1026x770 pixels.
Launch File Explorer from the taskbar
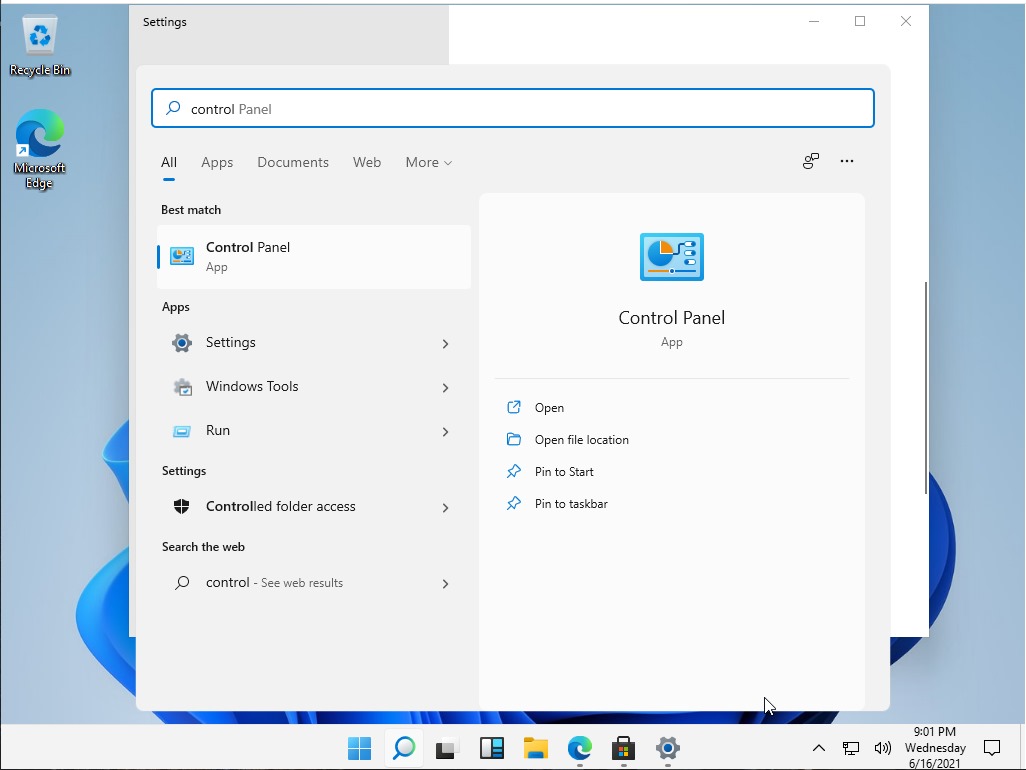tap(536, 748)
